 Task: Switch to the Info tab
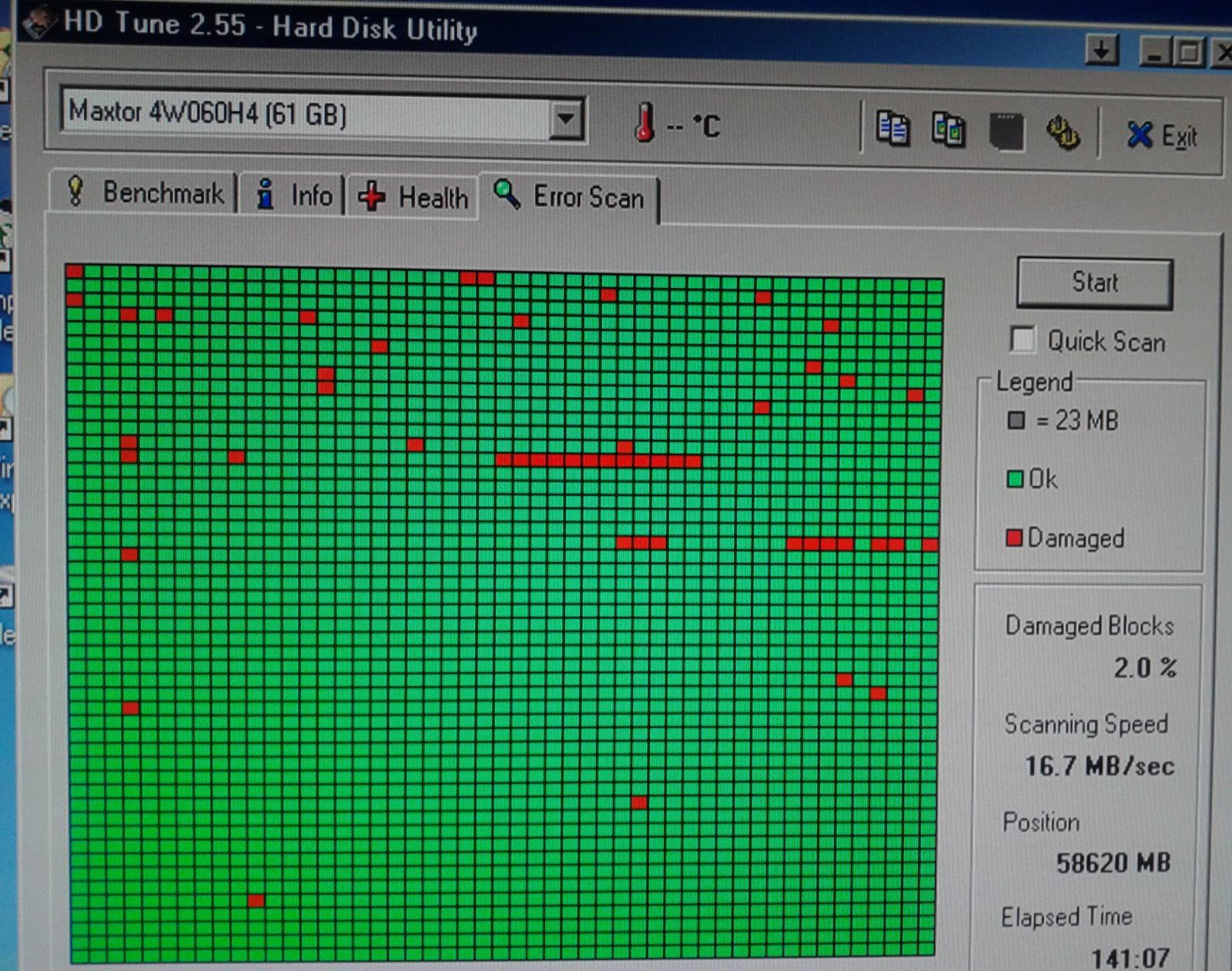293,194
